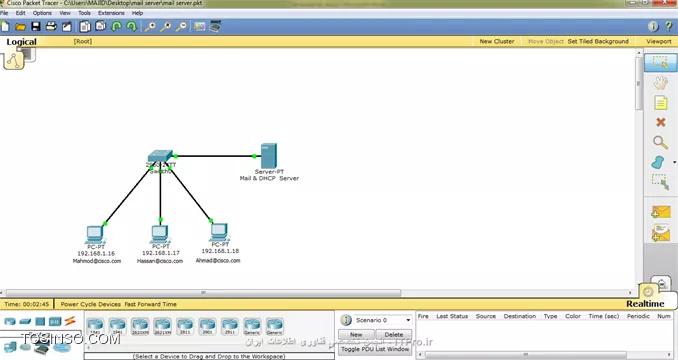
Task: Open the Options menu
Action: 42,13
